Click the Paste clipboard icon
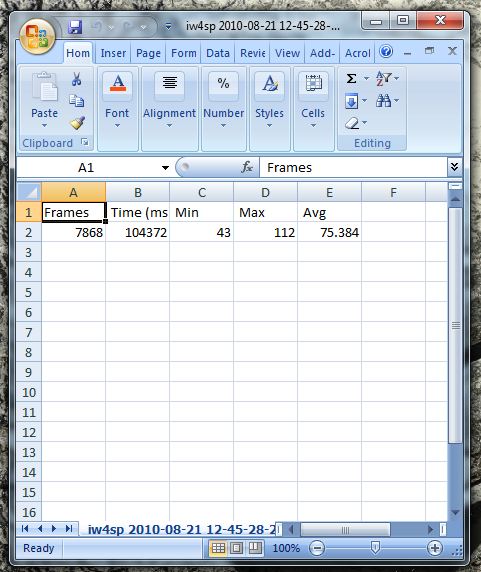Viewport: 481px width, 572px height. click(x=44, y=87)
